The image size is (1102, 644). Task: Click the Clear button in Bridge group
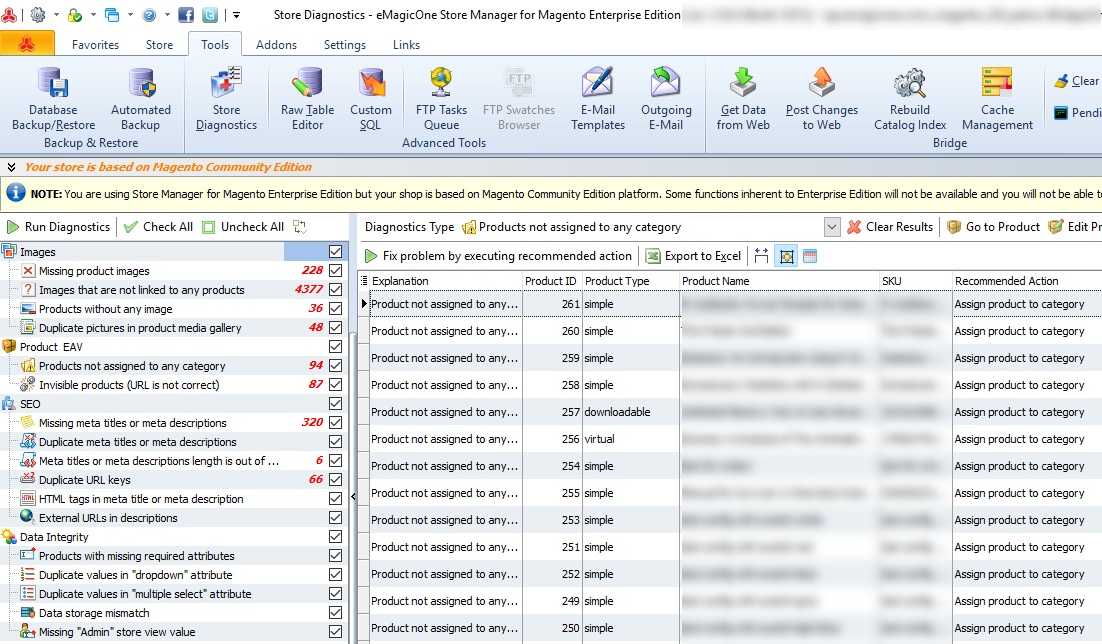(1077, 81)
